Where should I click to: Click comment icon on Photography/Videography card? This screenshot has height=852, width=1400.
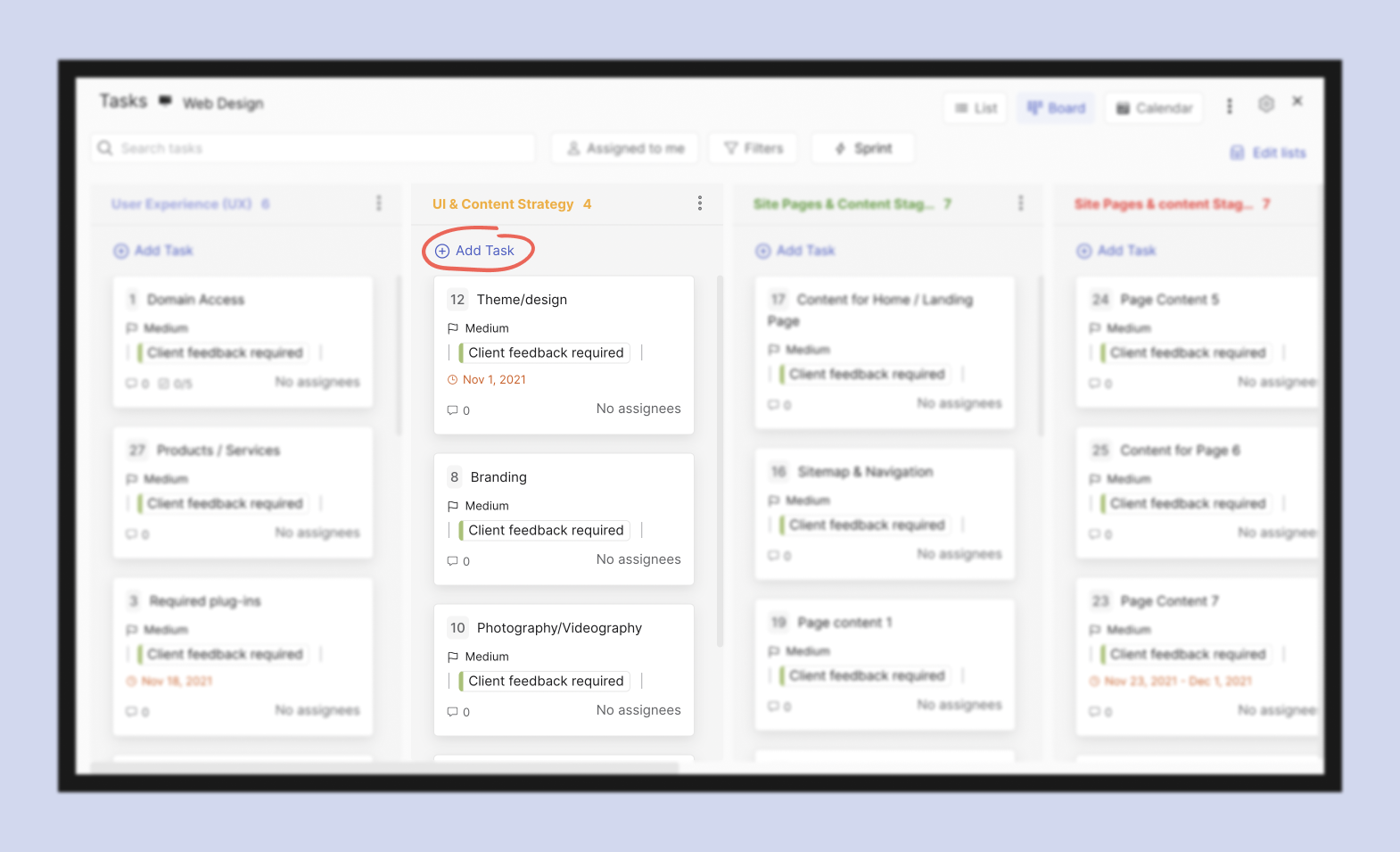coord(453,712)
